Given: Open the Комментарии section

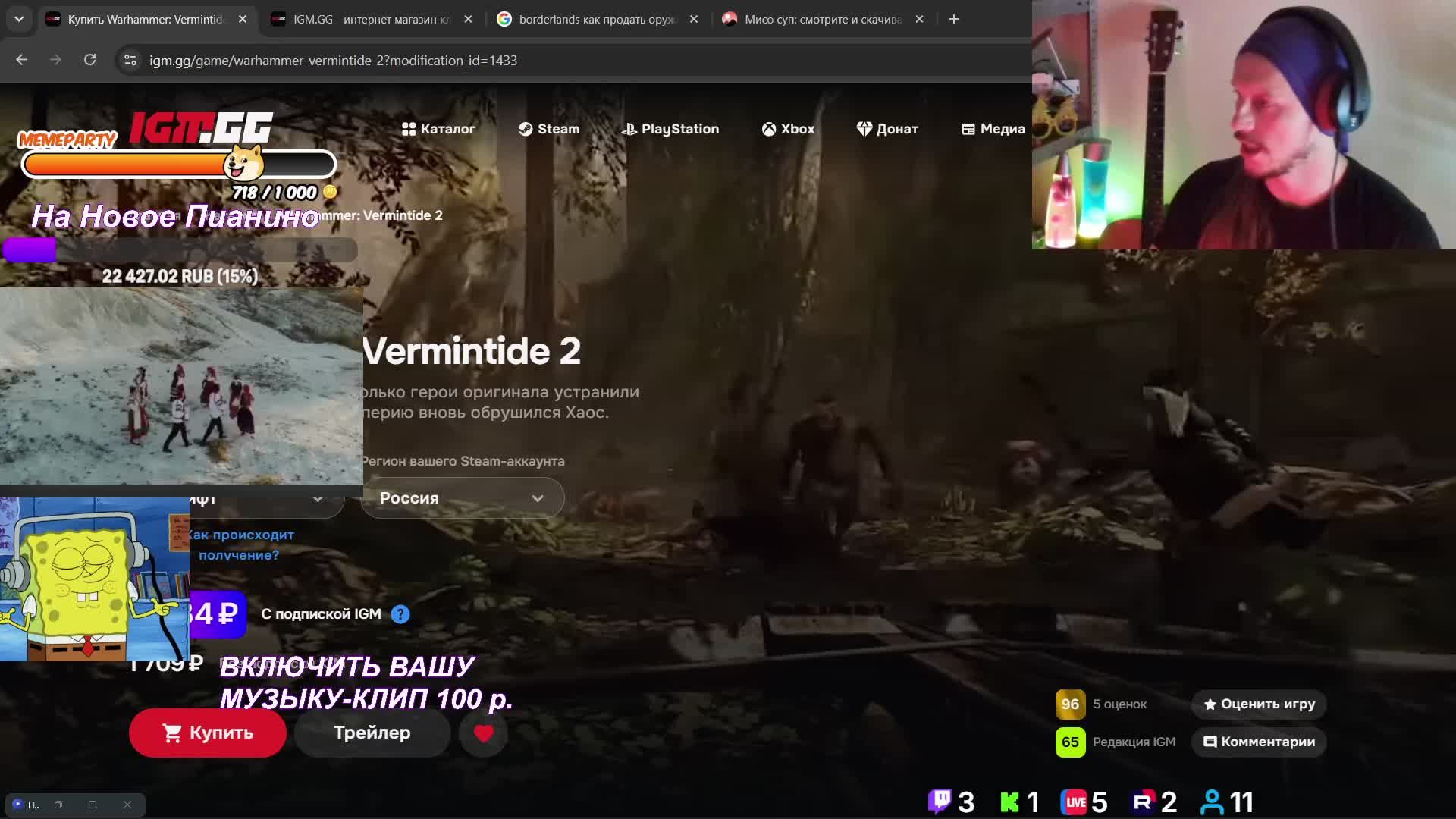Looking at the screenshot, I should click(x=1259, y=742).
